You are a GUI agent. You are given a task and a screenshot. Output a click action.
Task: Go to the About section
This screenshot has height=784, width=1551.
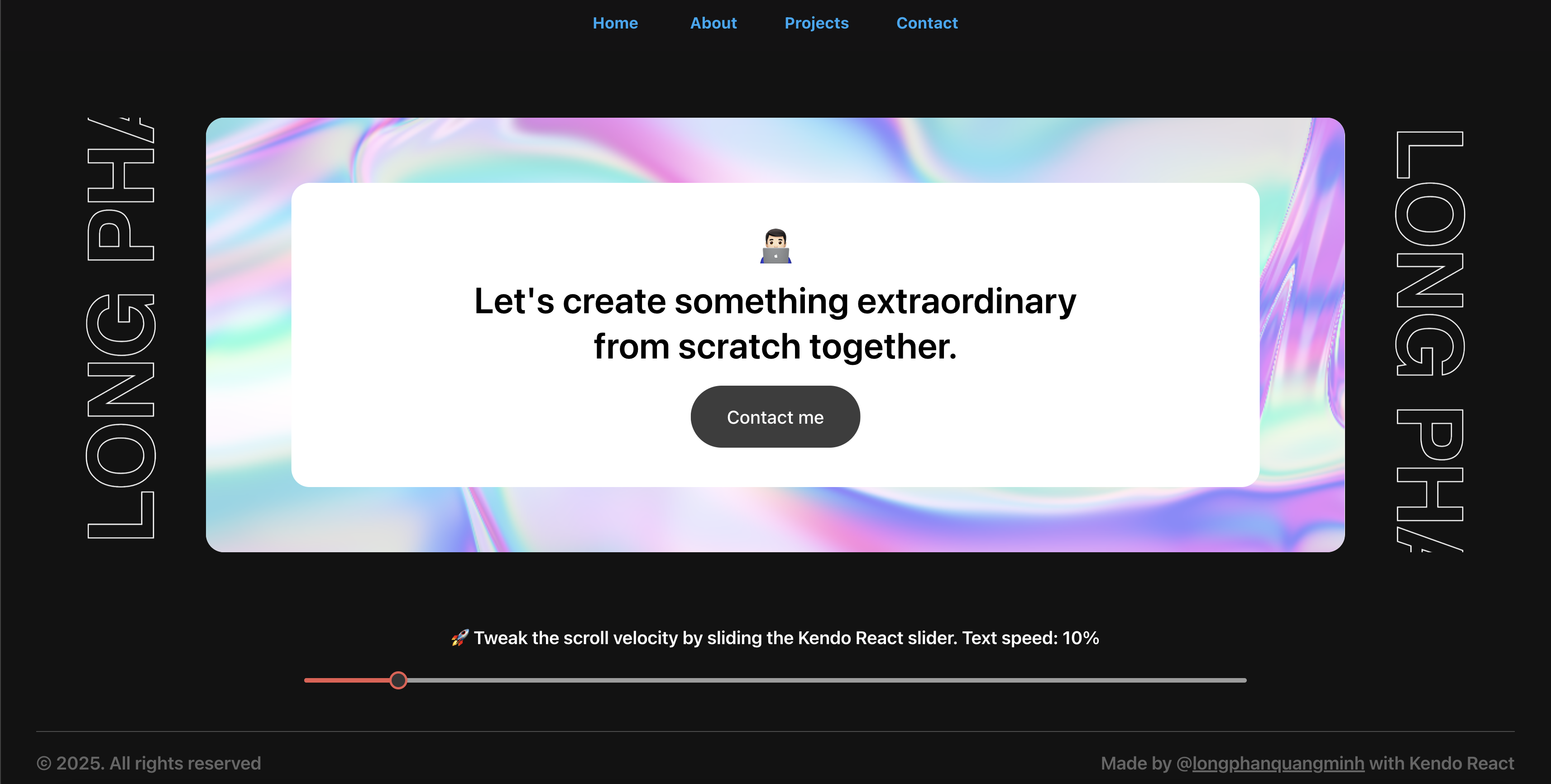point(713,23)
